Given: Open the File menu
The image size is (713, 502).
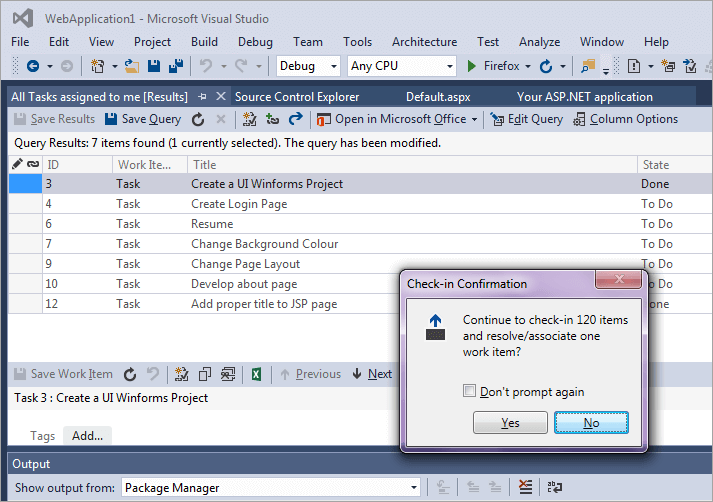Looking at the screenshot, I should [x=20, y=42].
